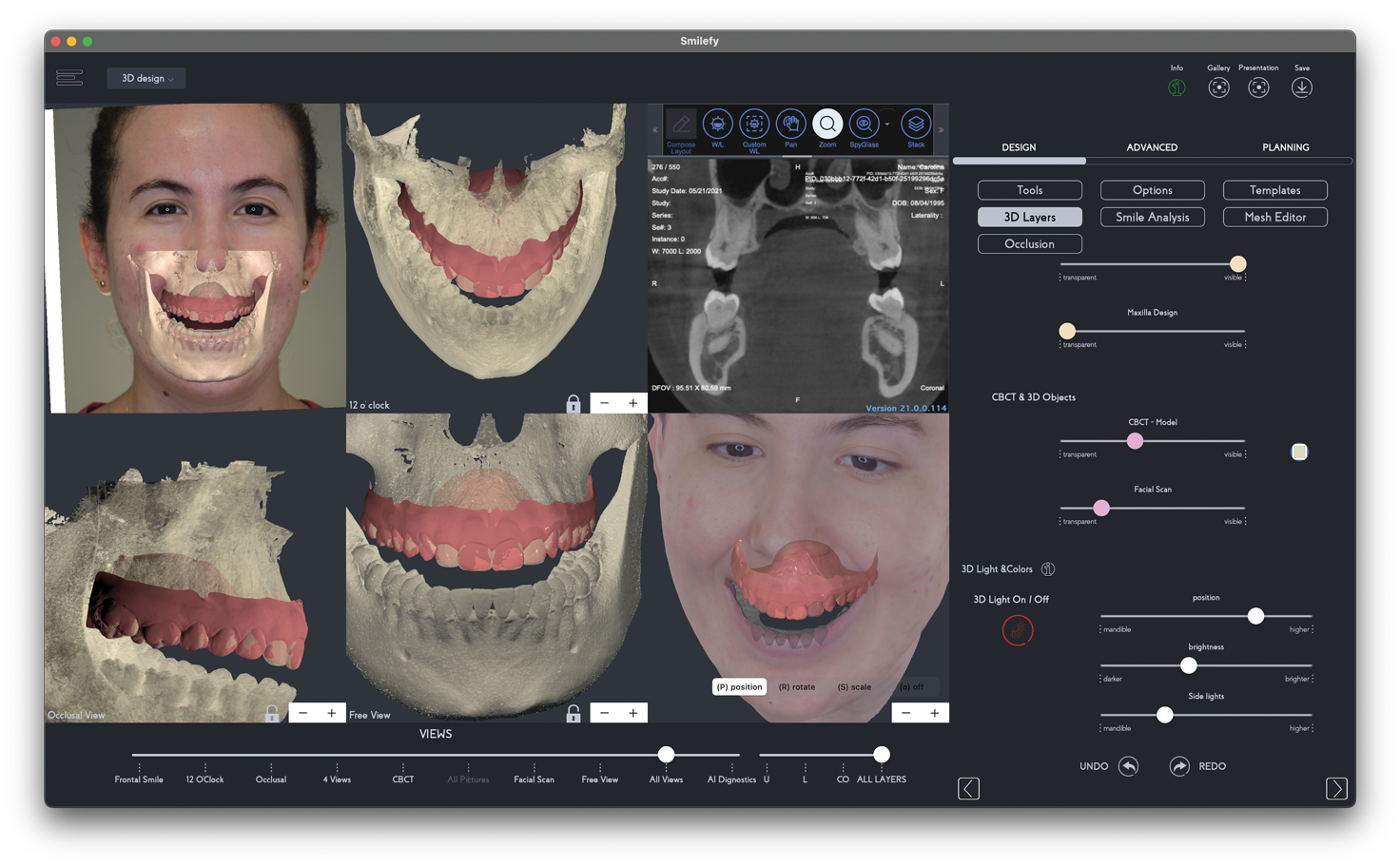Toggle the 3D Light On/Off button
Image resolution: width=1400 pixels, height=866 pixels.
[x=1017, y=630]
